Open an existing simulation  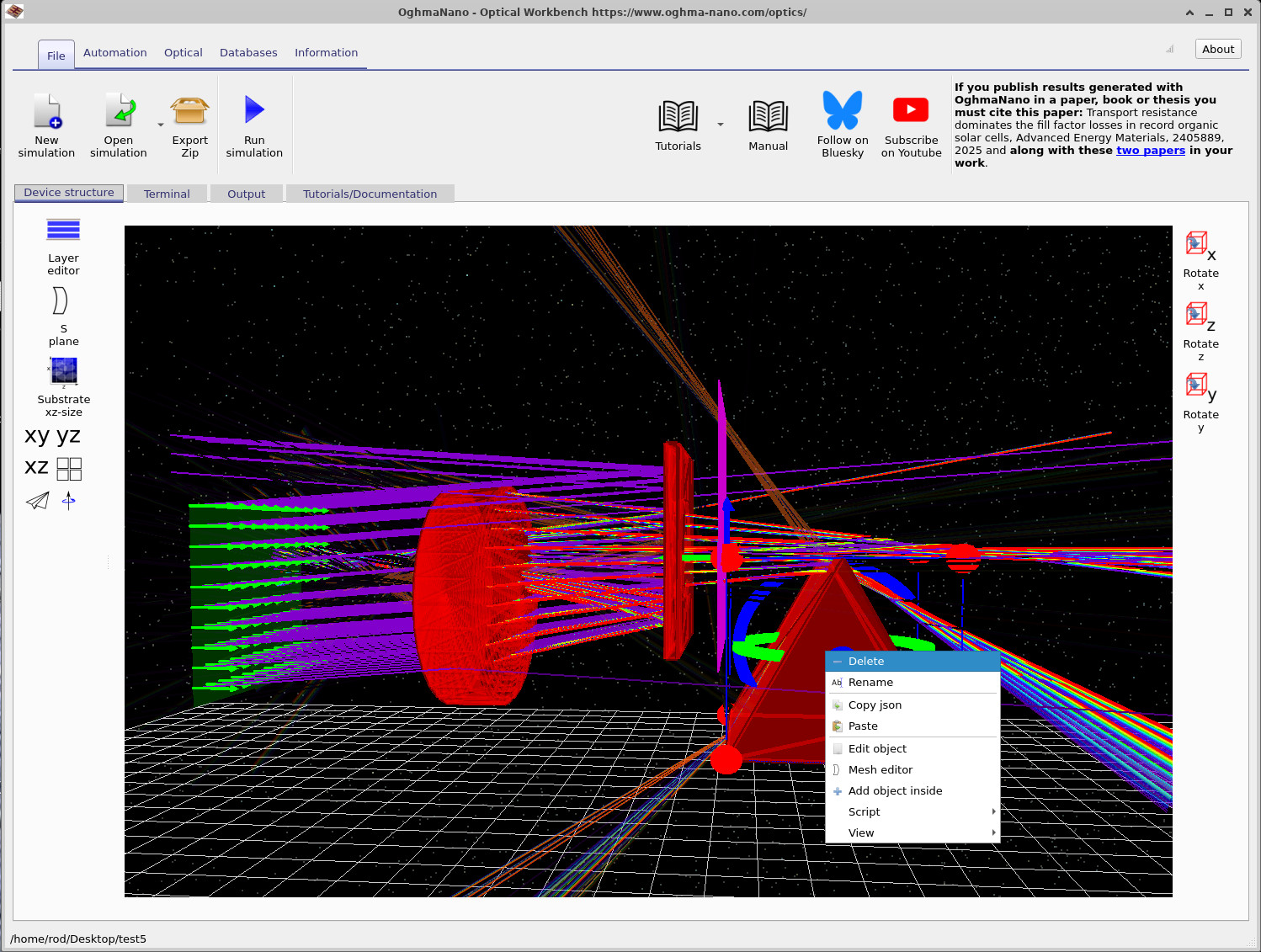pyautogui.click(x=118, y=125)
